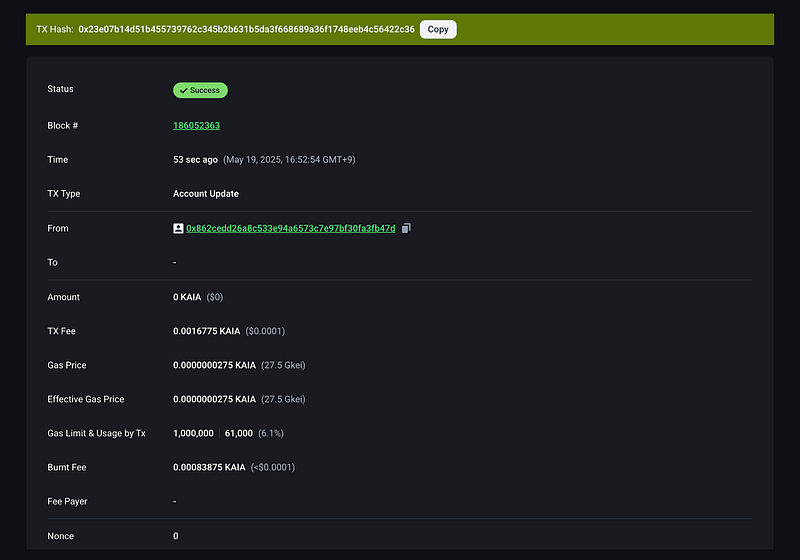The image size is (800, 560).
Task: Click '(27.5 Gkei)' in the Gas Price row
Action: point(283,365)
